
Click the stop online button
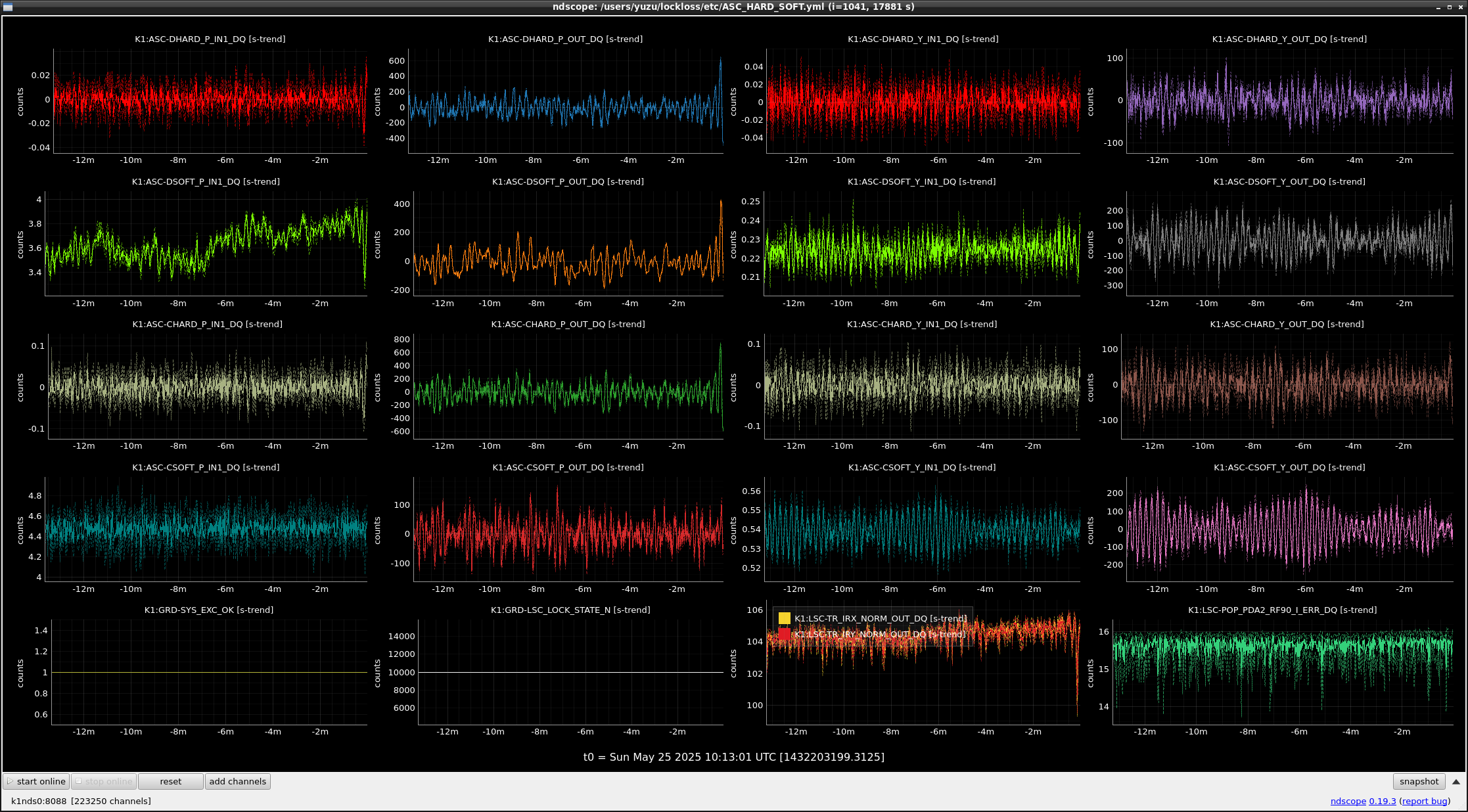coord(104,781)
